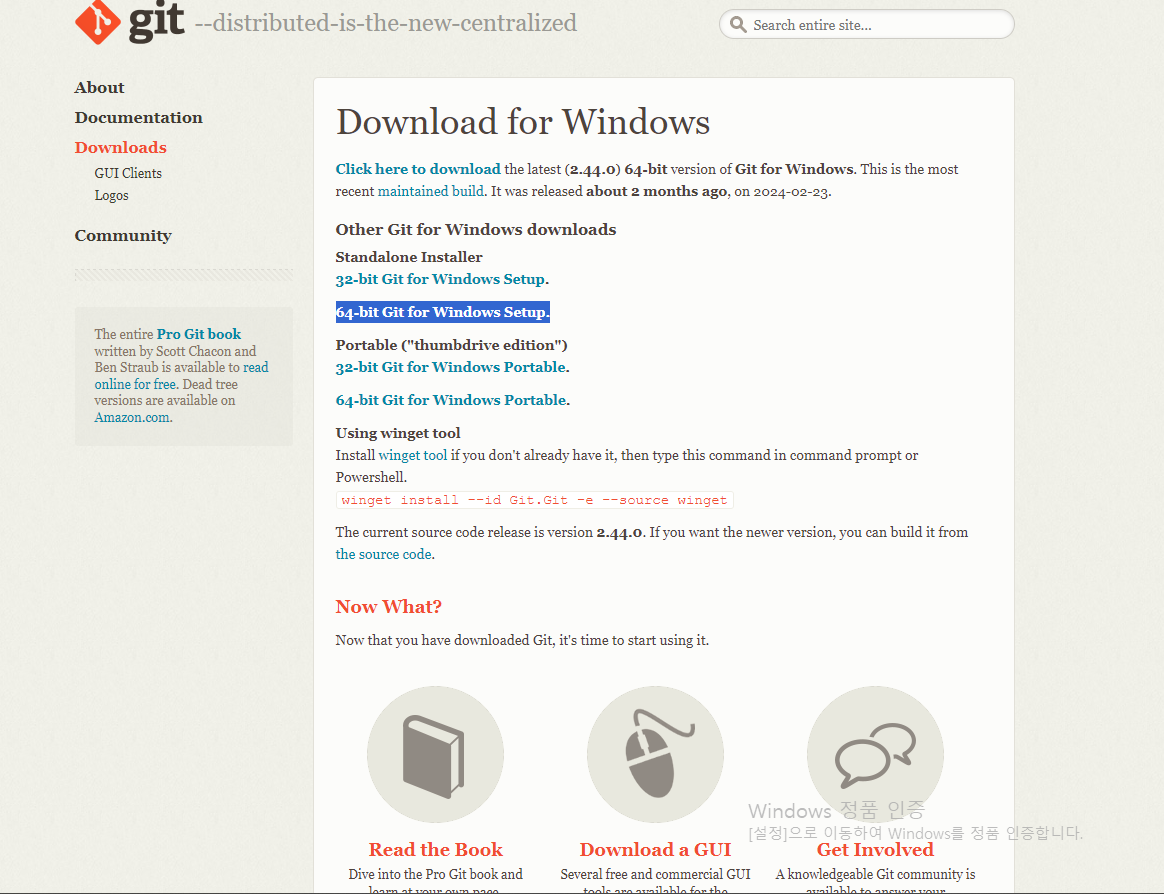This screenshot has height=894, width=1164.
Task: Click the Get Involved speech bubbles icon
Action: point(875,754)
